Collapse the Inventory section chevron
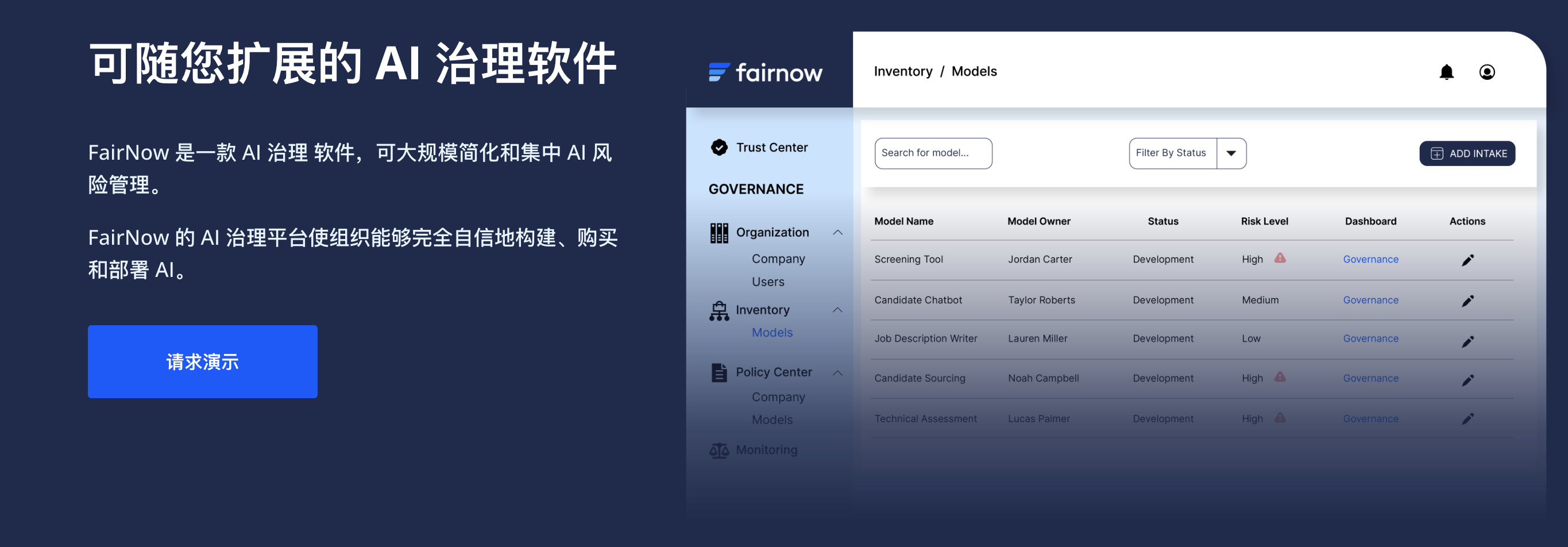 click(x=837, y=310)
